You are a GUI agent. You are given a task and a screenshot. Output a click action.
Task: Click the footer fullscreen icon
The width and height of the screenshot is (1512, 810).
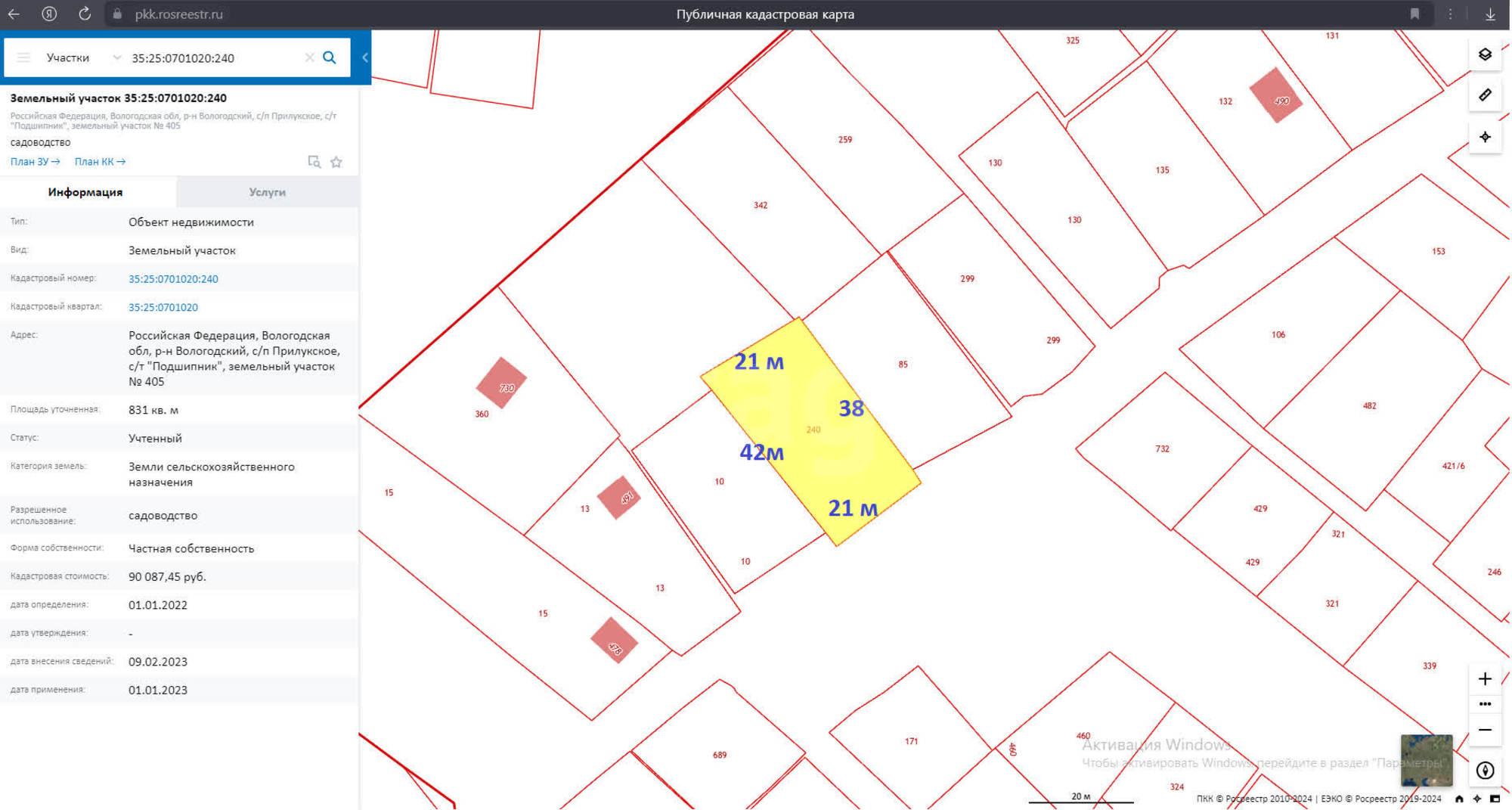(1495, 799)
